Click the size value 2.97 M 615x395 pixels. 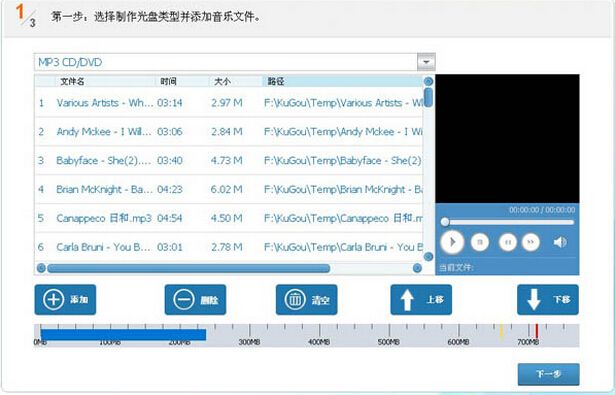coord(227,103)
